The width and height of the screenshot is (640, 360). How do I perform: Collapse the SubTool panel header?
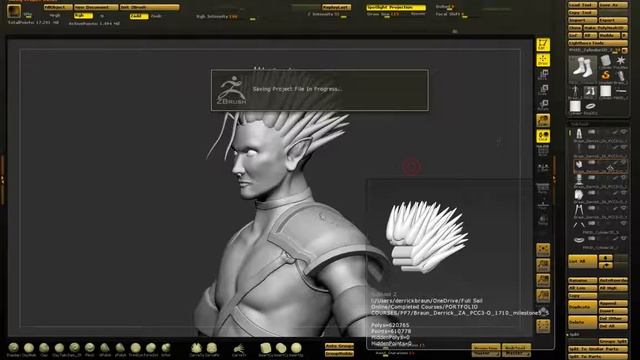pyautogui.click(x=580, y=123)
